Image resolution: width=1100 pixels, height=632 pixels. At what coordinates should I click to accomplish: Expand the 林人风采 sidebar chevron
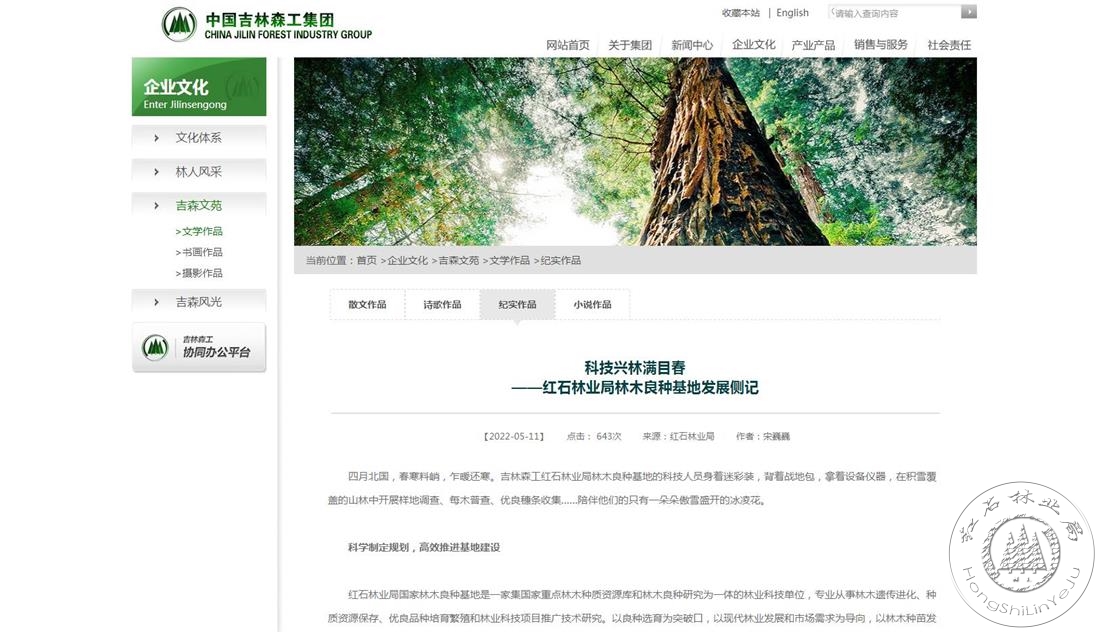pyautogui.click(x=156, y=172)
